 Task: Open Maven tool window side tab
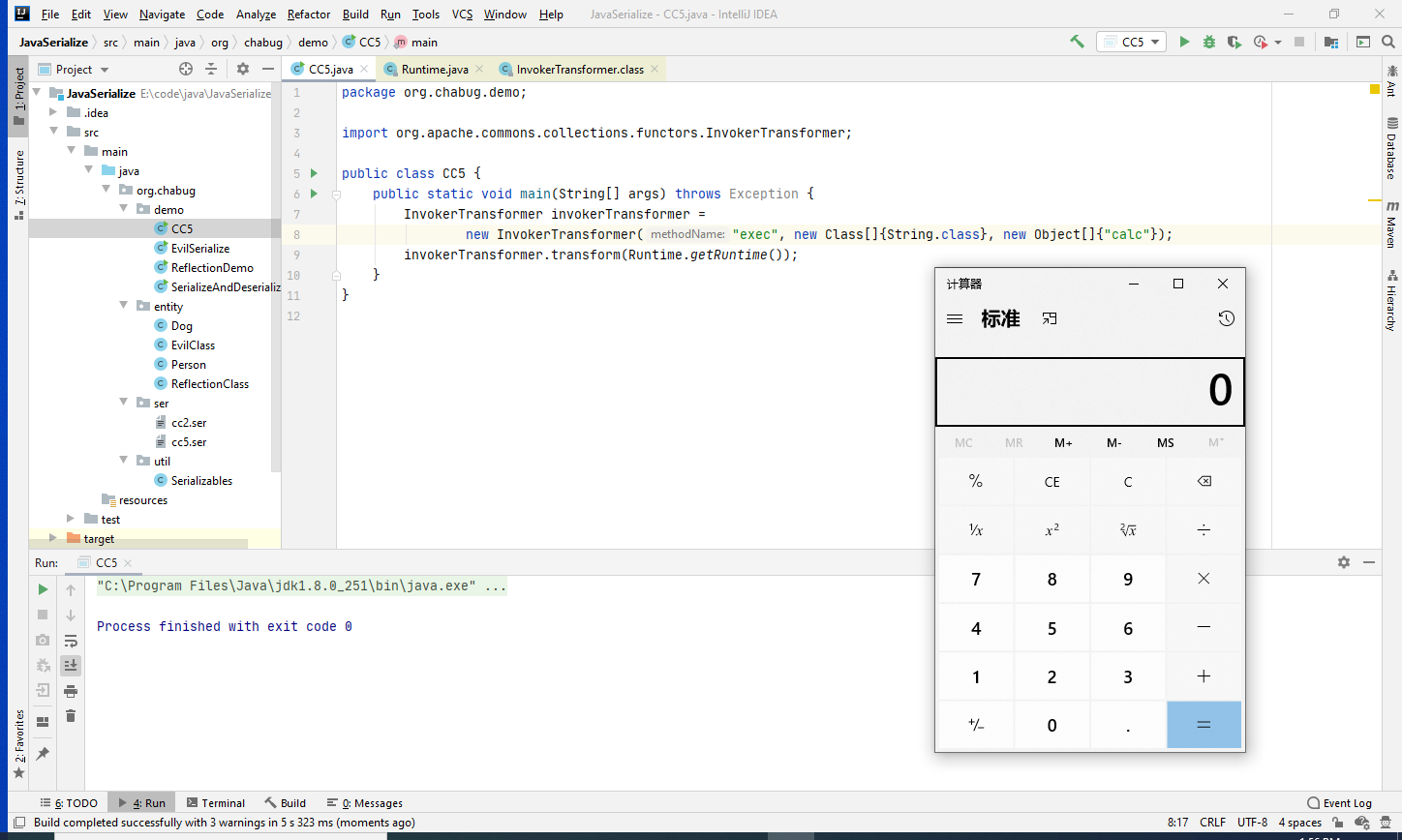[x=1391, y=224]
